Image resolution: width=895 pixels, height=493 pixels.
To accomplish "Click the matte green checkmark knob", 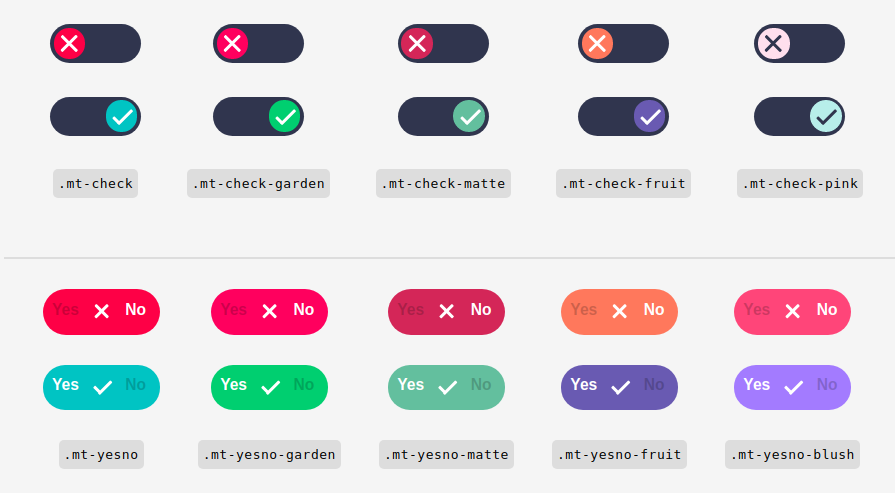I will [x=470, y=116].
